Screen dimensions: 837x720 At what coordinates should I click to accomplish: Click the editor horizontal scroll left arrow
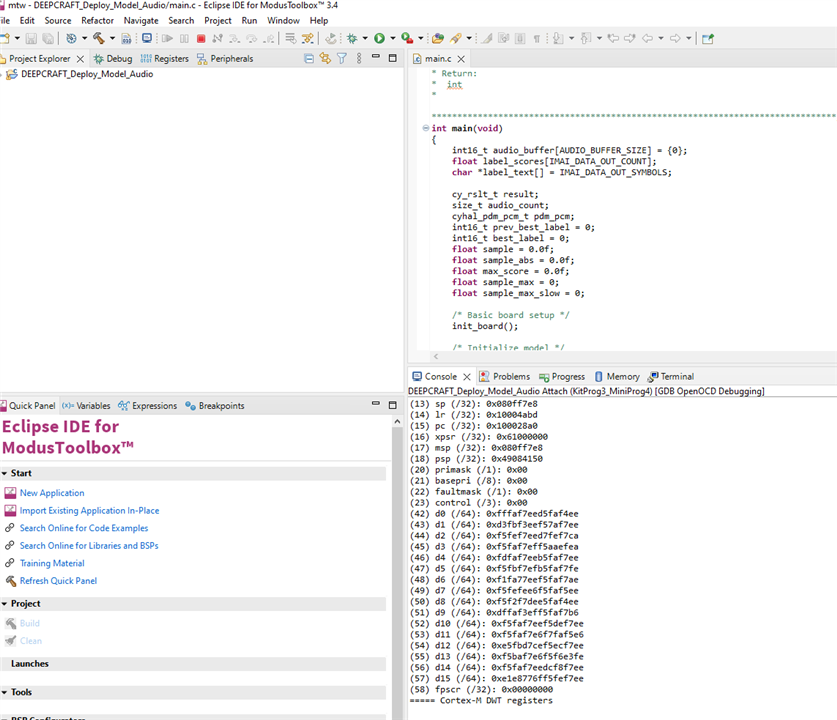pyautogui.click(x=436, y=357)
